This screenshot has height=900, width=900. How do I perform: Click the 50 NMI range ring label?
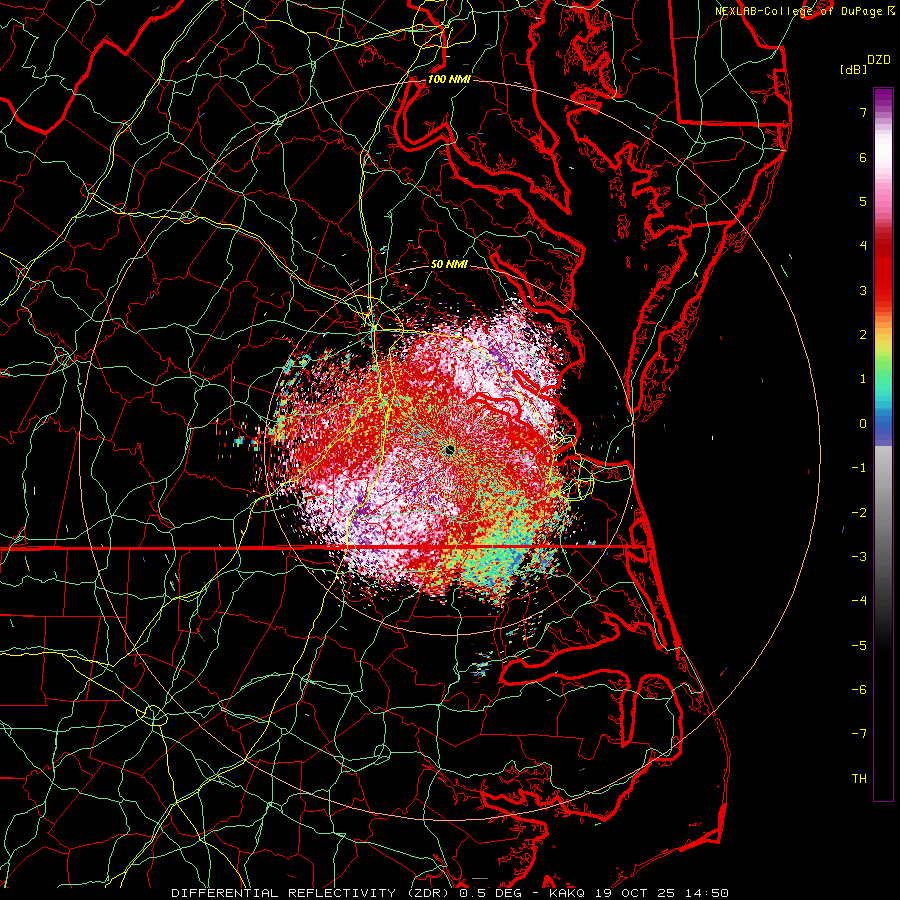[x=449, y=264]
